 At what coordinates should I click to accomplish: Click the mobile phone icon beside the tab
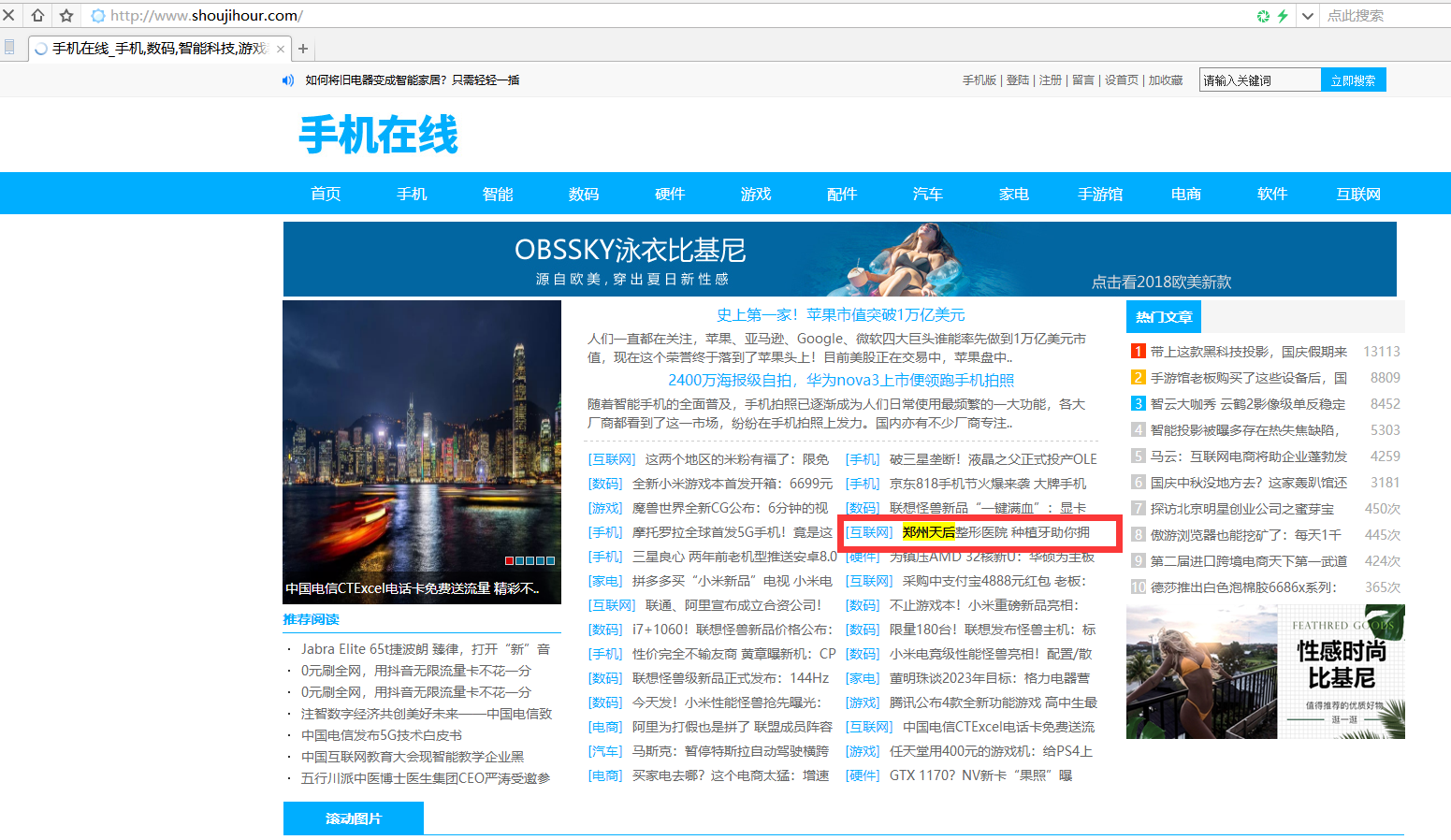tap(9, 48)
